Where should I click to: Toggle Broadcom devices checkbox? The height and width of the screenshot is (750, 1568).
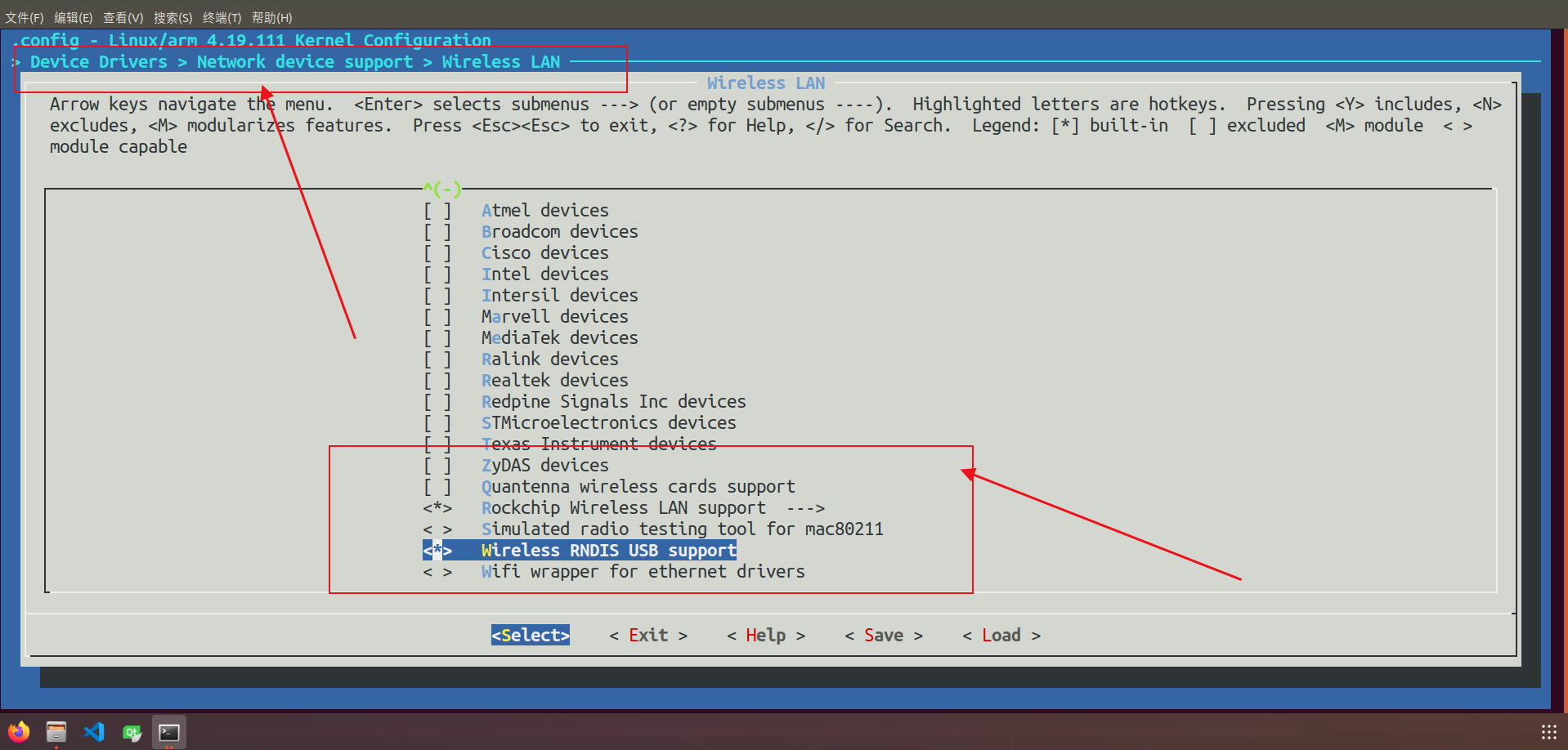(437, 232)
